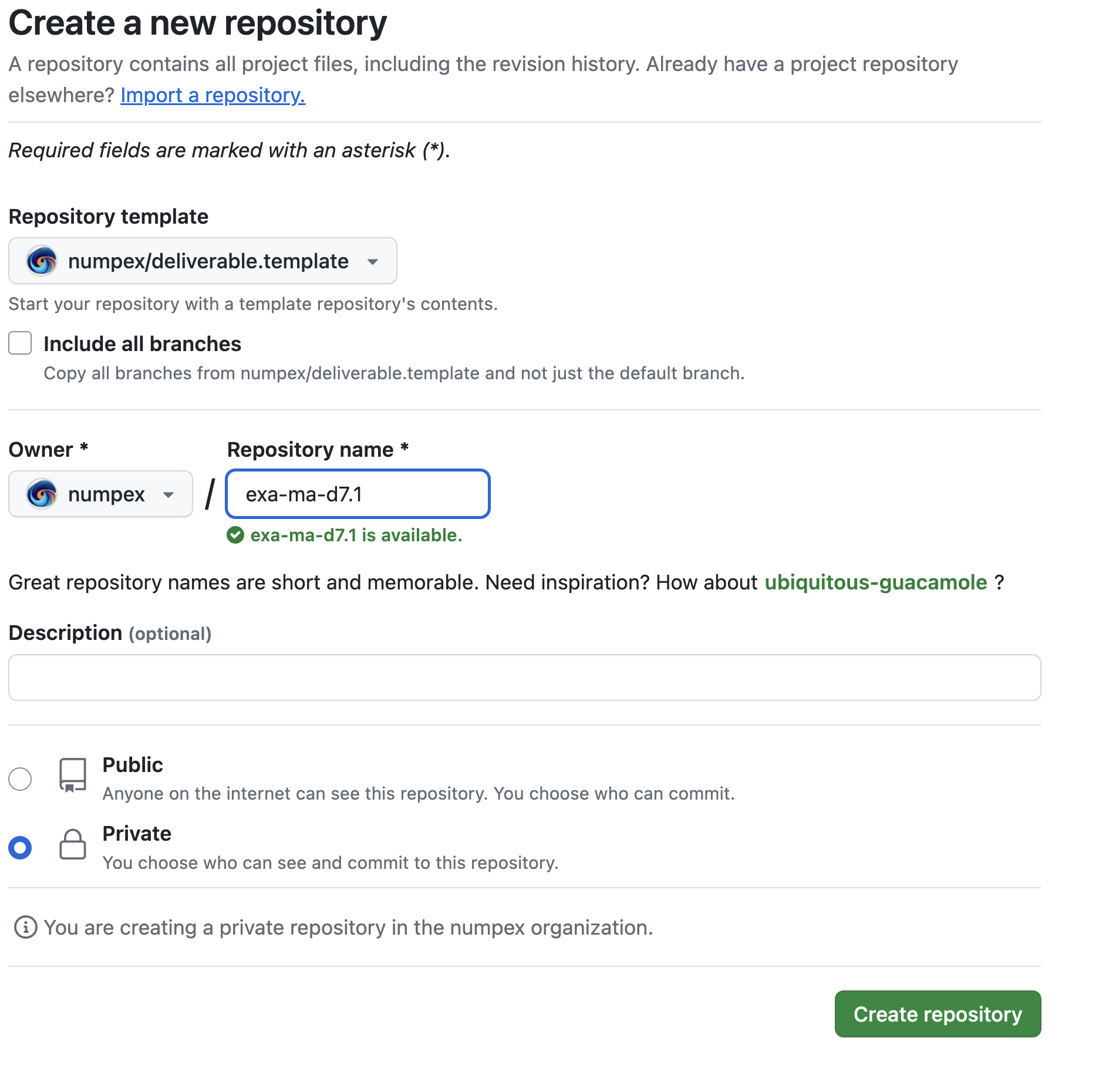Select the Public visibility radio button
This screenshot has height=1092, width=1099.
pyautogui.click(x=20, y=779)
